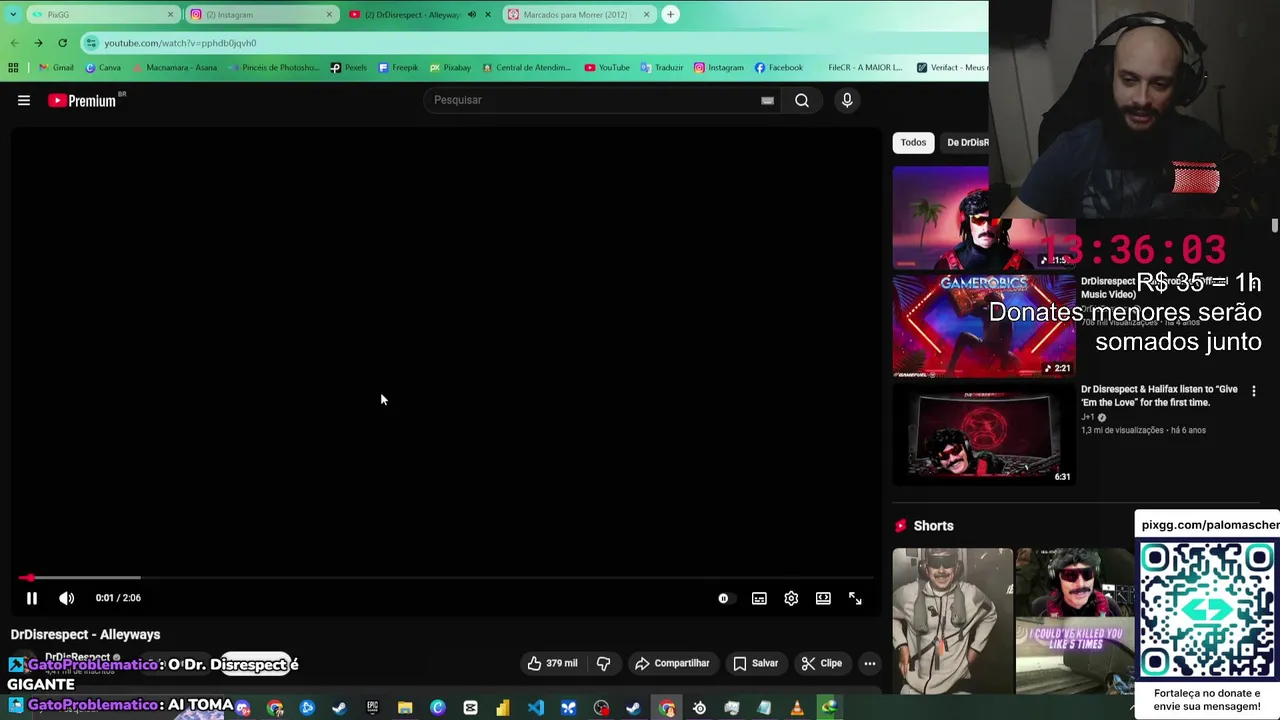This screenshot has height=720, width=1280.
Task: Pause the video playback
Action: click(x=31, y=598)
